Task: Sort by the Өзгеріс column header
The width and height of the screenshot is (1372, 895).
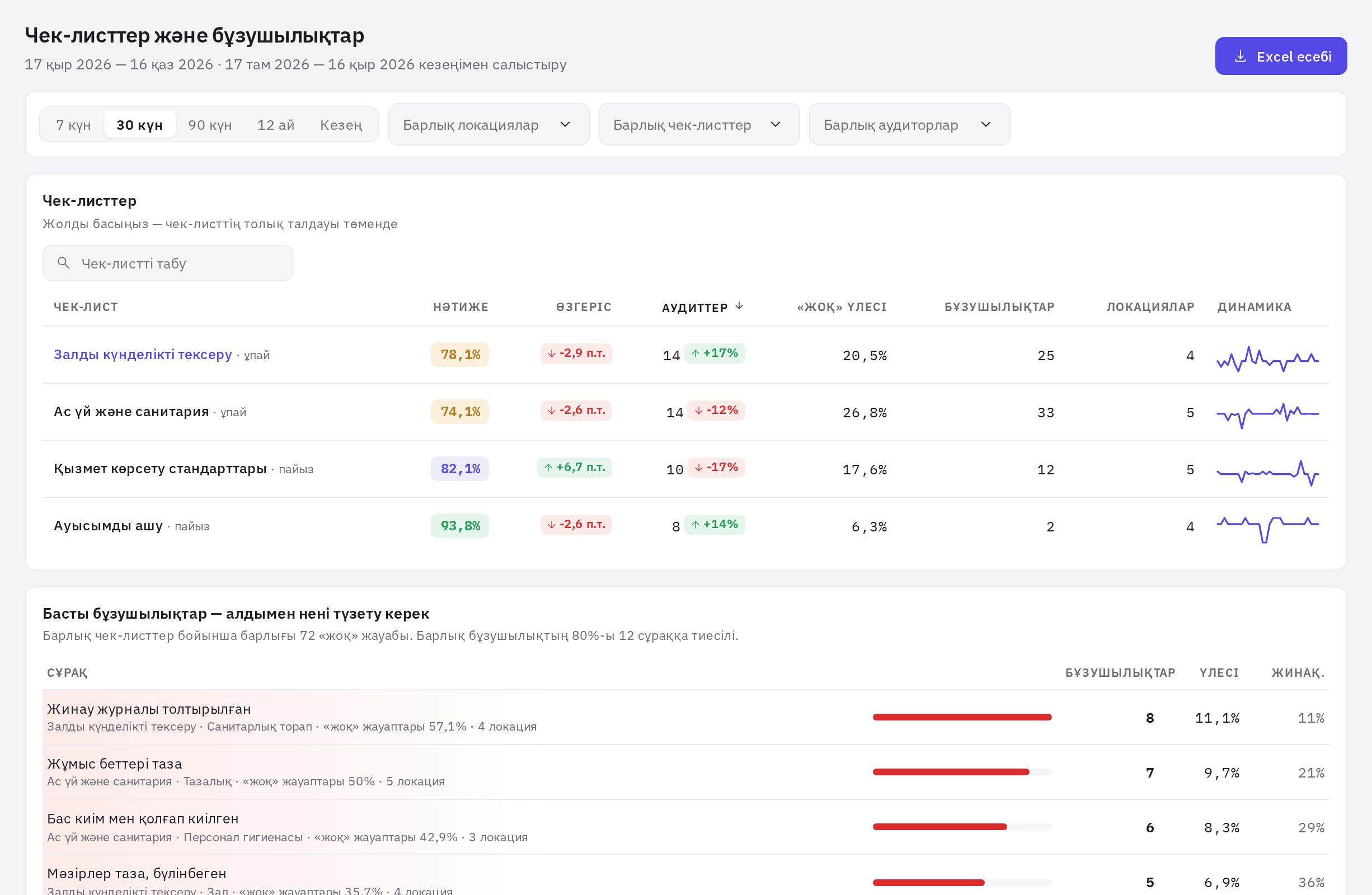Action: pos(584,307)
